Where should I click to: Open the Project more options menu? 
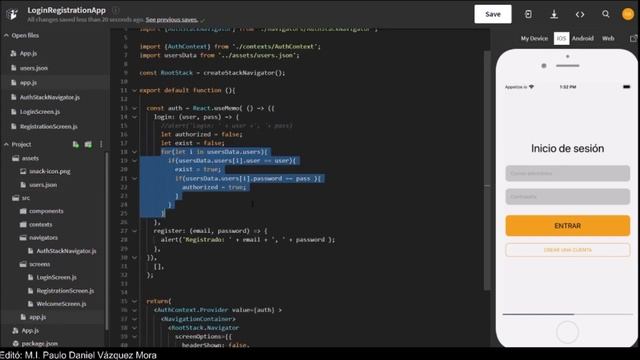pyautogui.click(x=101, y=144)
